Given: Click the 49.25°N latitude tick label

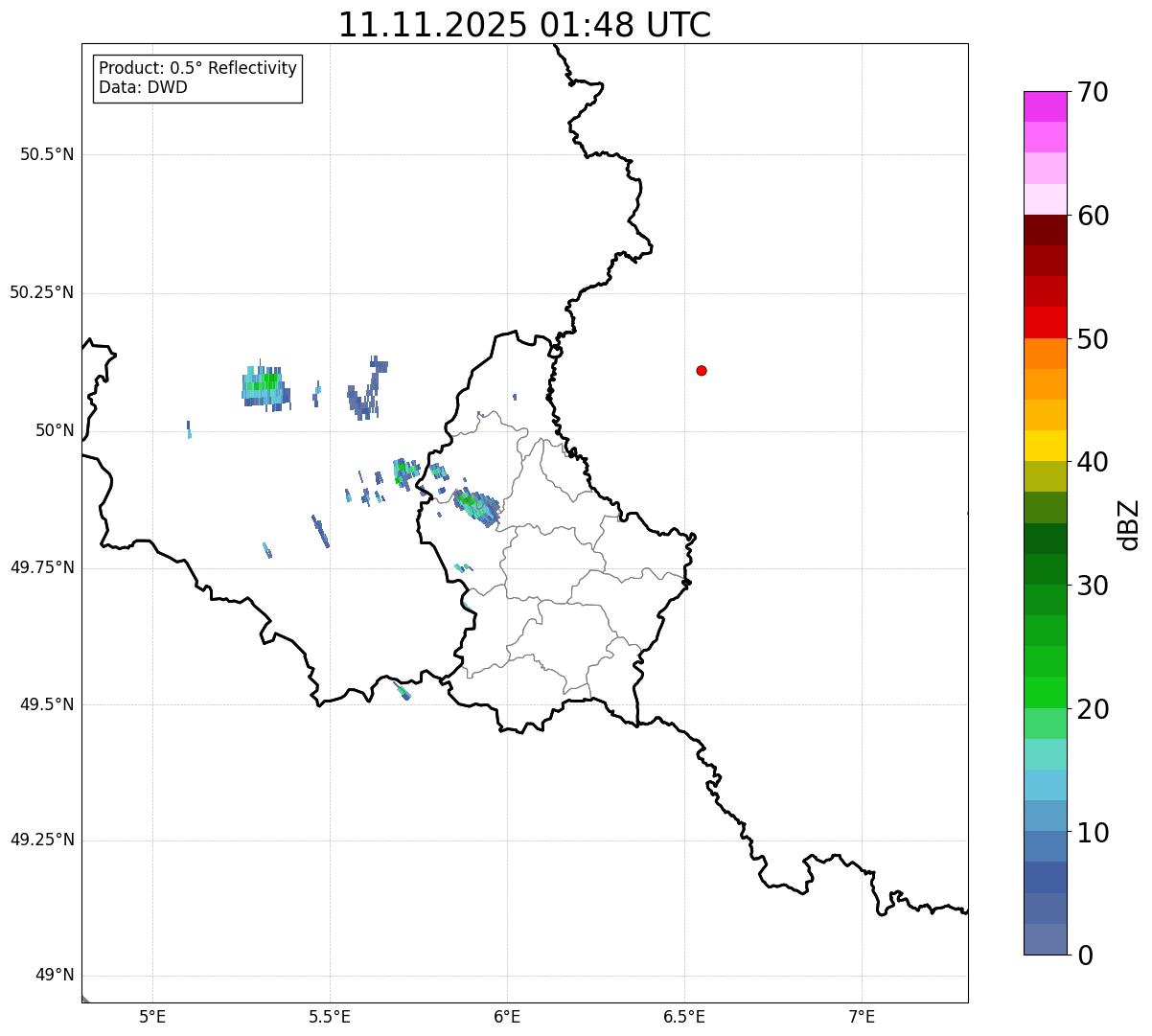Looking at the screenshot, I should [x=42, y=840].
